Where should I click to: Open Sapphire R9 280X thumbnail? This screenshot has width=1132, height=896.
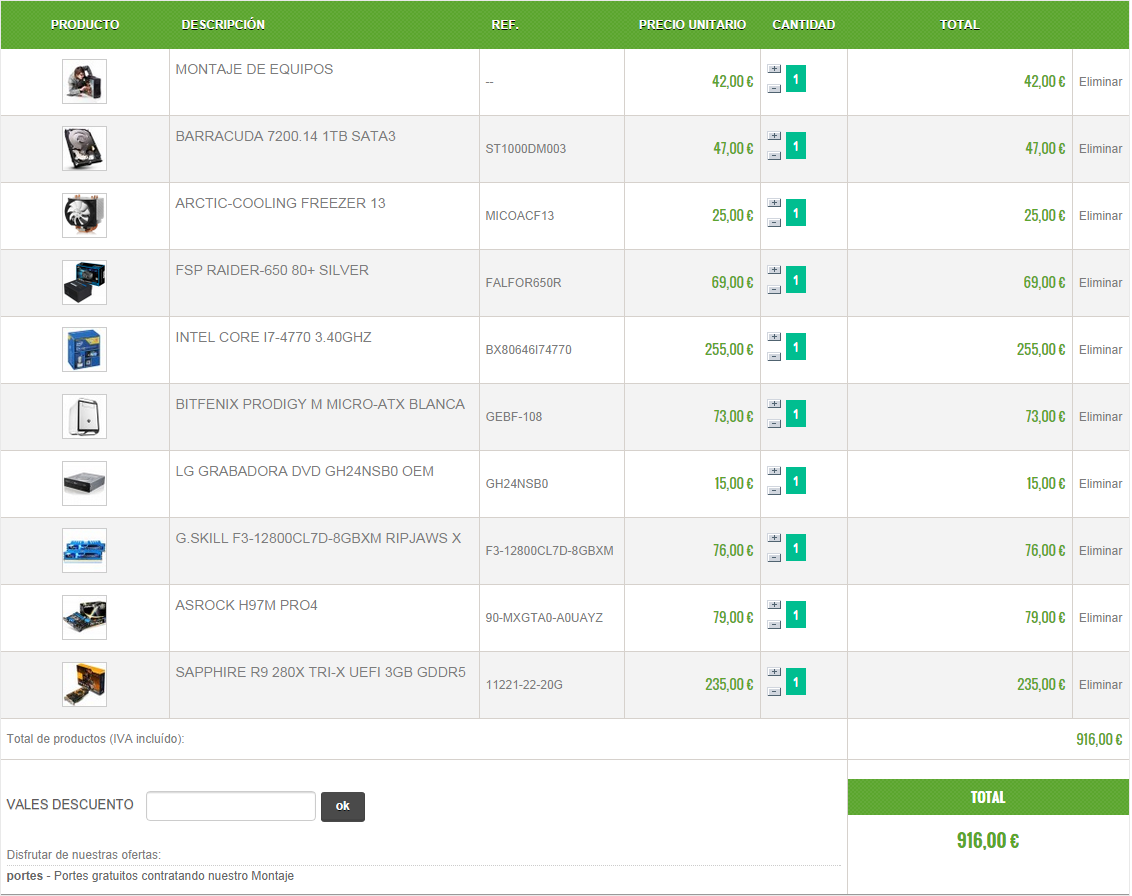[84, 684]
